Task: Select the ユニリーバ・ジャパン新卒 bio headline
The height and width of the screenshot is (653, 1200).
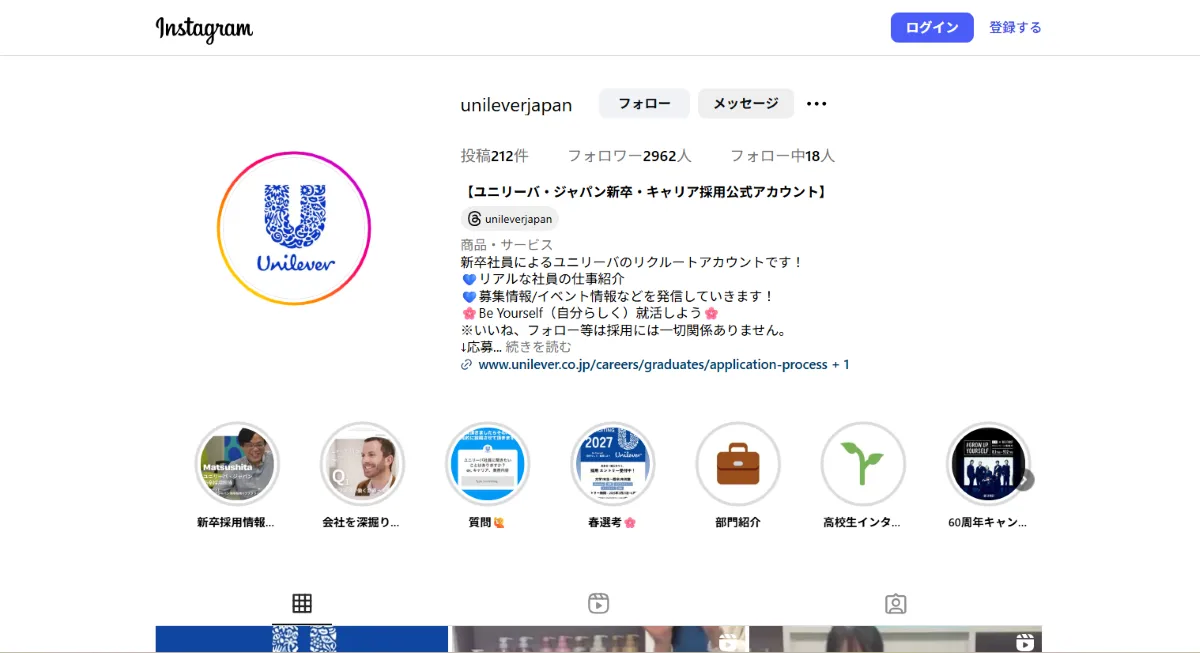Action: 645,192
